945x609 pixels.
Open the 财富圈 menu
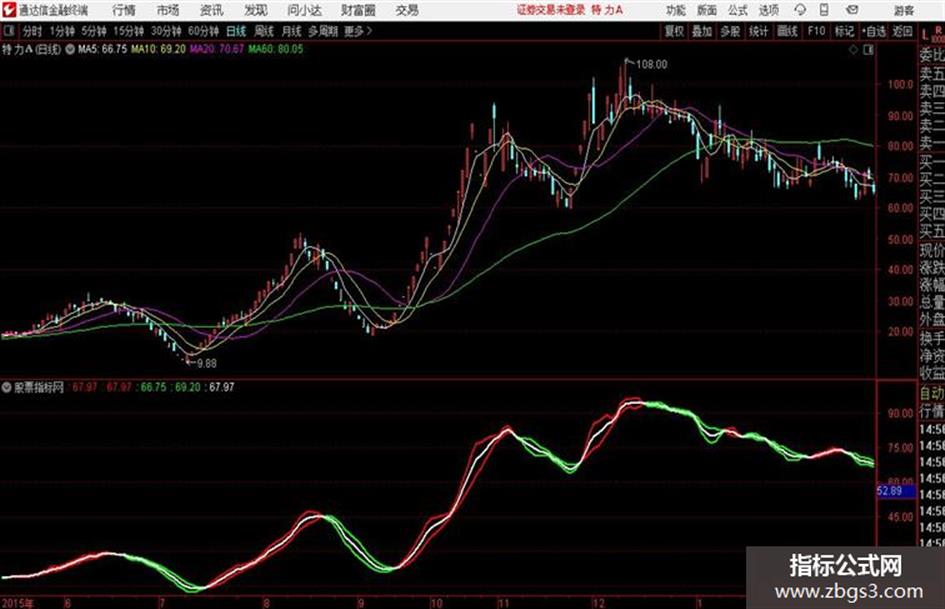pos(359,10)
